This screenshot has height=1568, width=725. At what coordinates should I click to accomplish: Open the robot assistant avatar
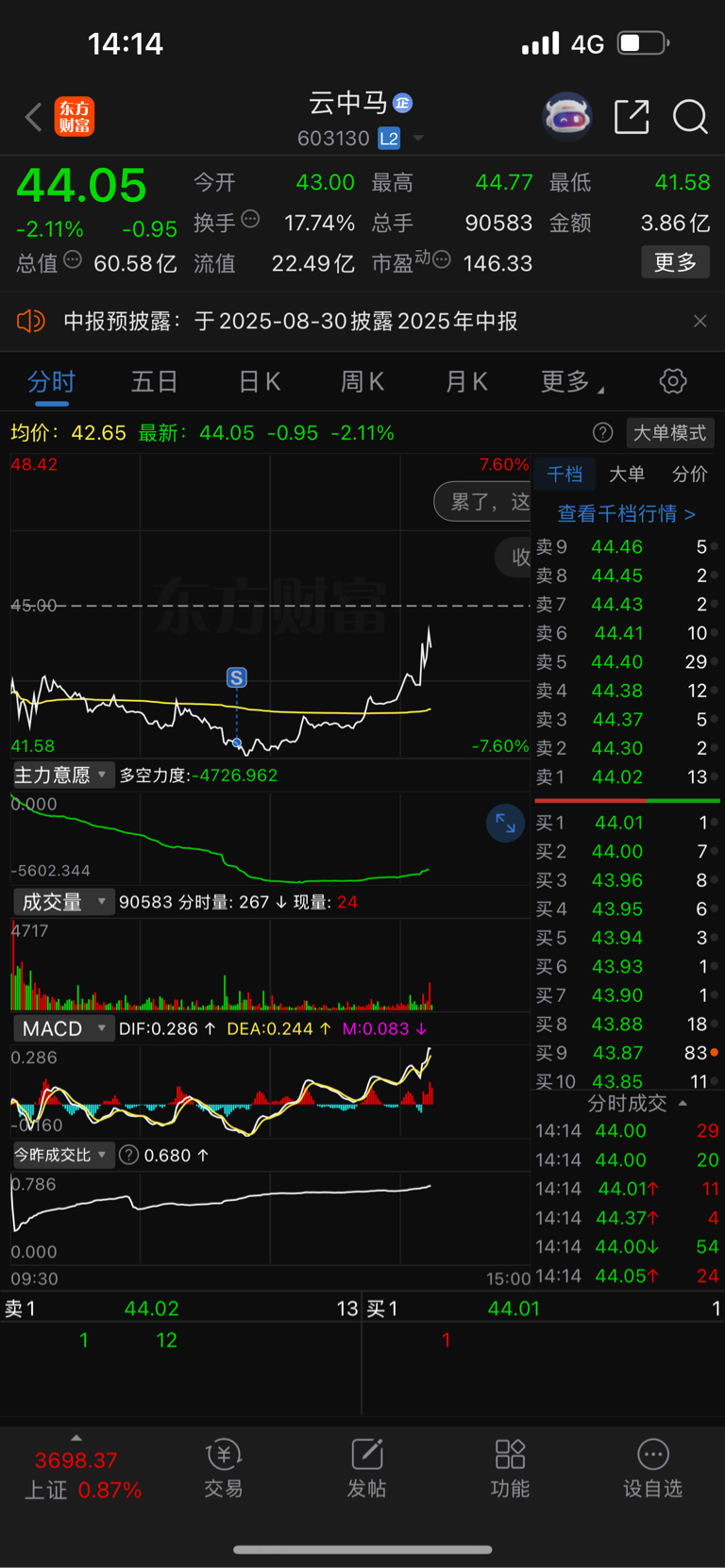pyautogui.click(x=566, y=117)
